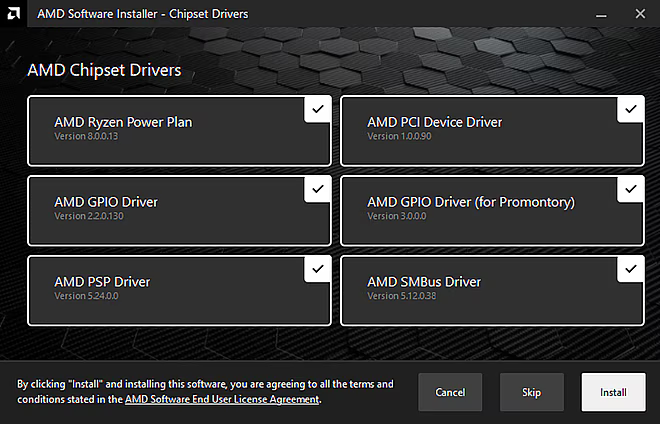Viewport: 660px width, 424px height.
Task: Click the AMD logo icon in title bar
Action: 13,13
